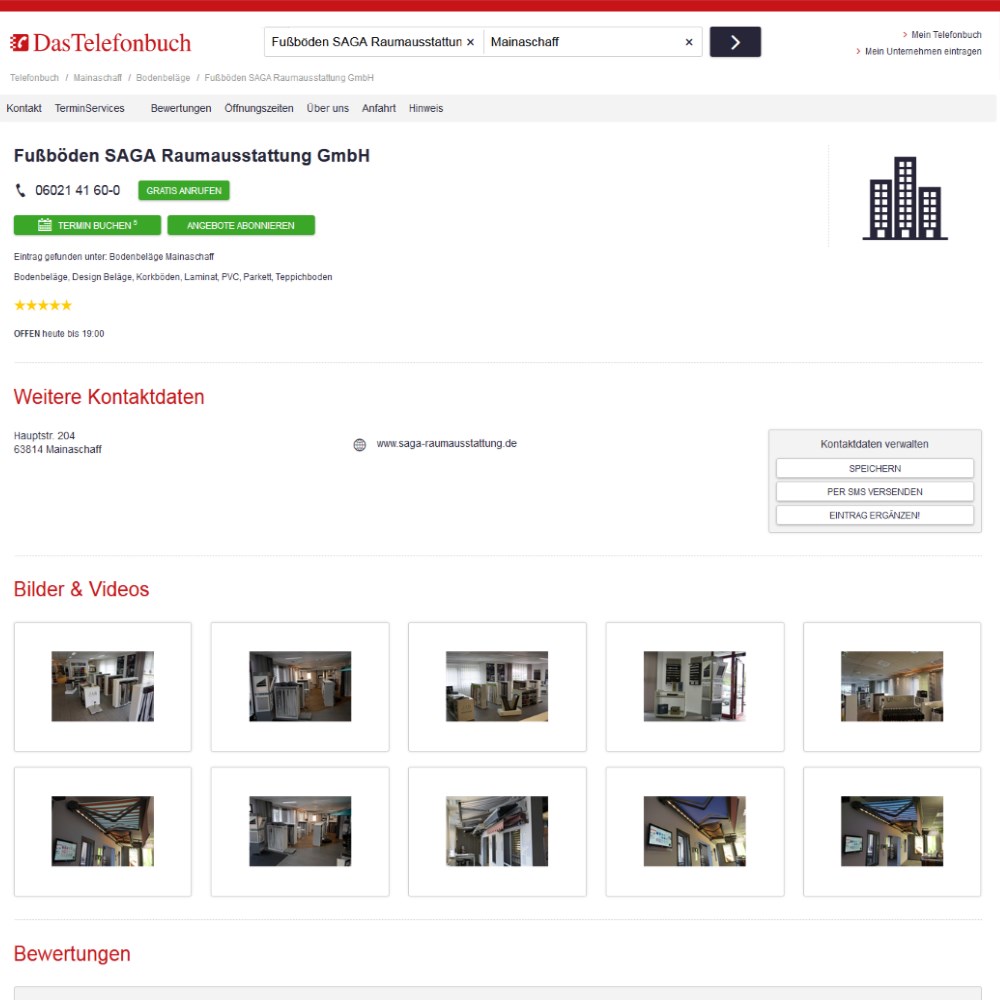Click the company building placeholder icon
Image resolution: width=1000 pixels, height=1000 pixels.
(x=905, y=198)
